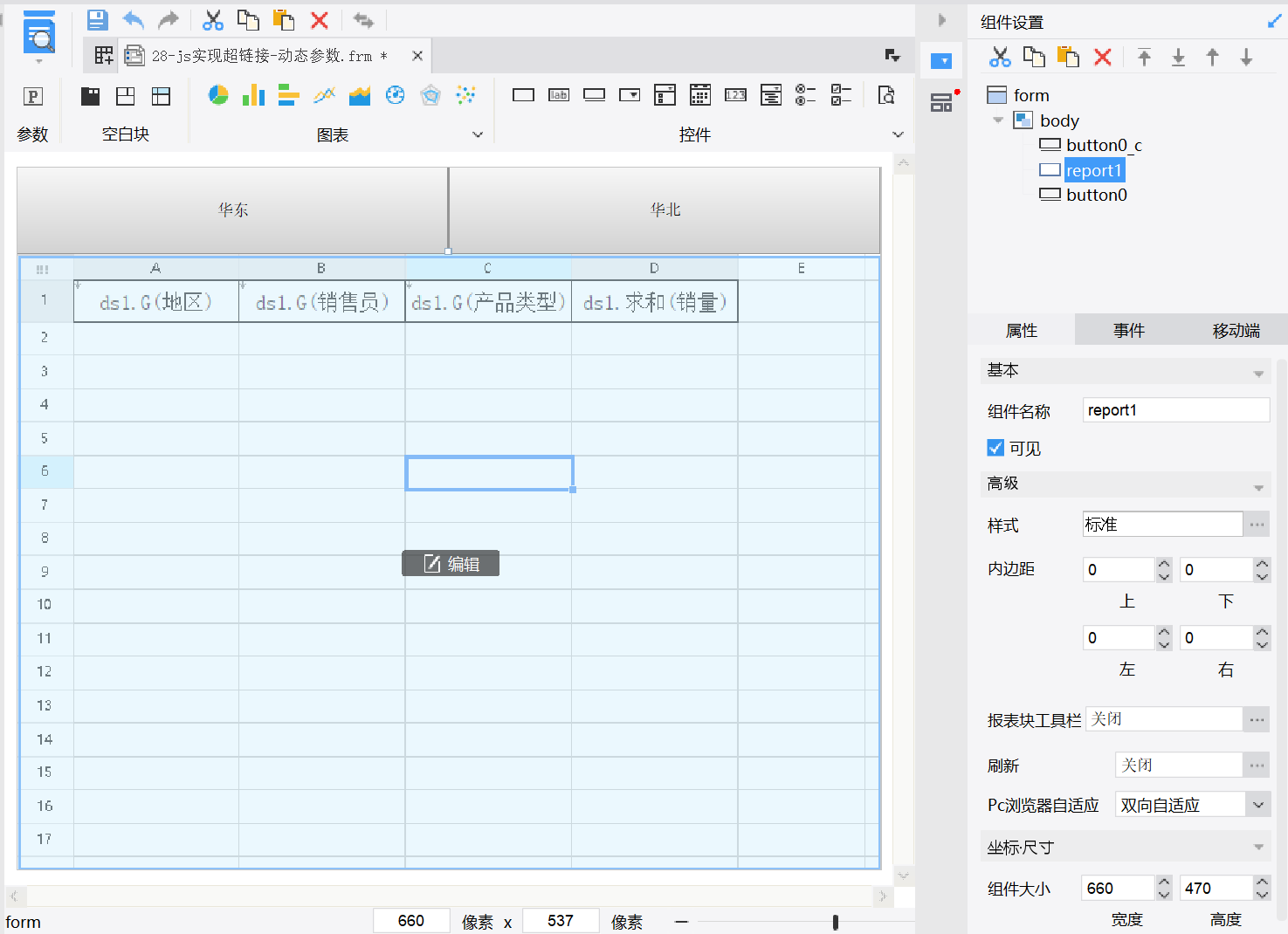The width and height of the screenshot is (1288, 934).
Task: Open the template list dropdown at tab bar end
Action: click(892, 56)
